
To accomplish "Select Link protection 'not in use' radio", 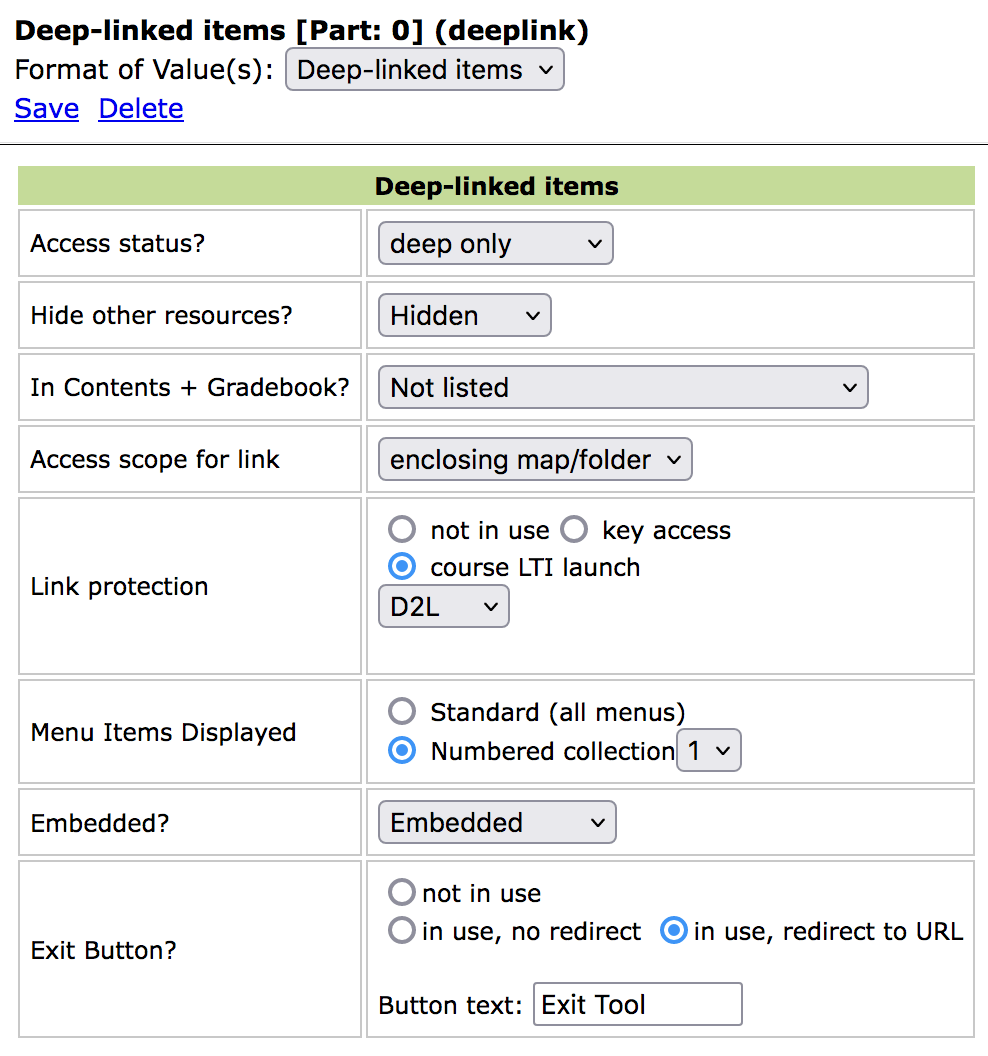I will pos(402,530).
